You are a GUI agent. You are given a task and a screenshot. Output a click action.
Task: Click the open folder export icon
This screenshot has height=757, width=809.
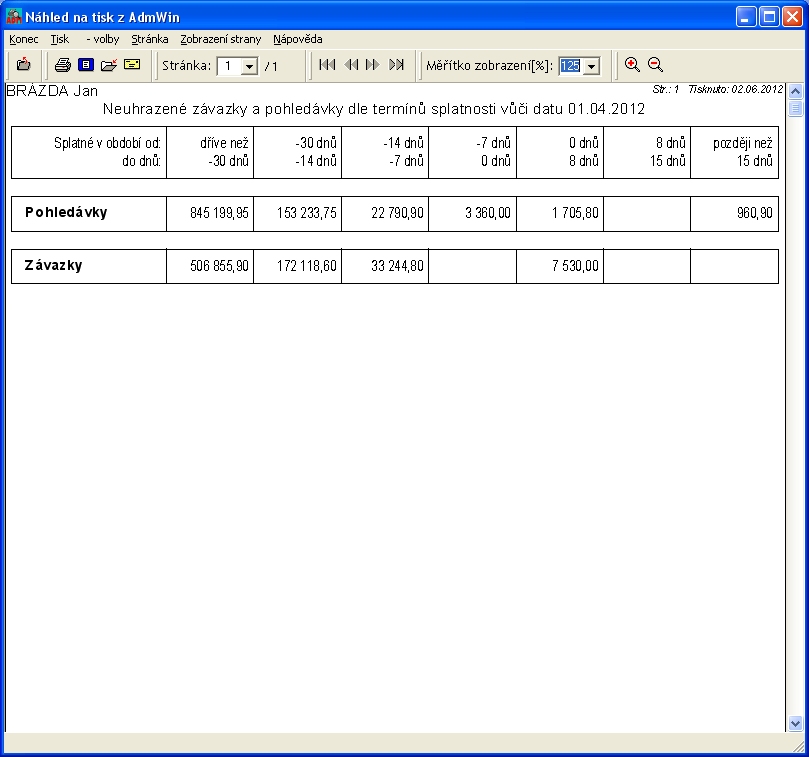[109, 65]
